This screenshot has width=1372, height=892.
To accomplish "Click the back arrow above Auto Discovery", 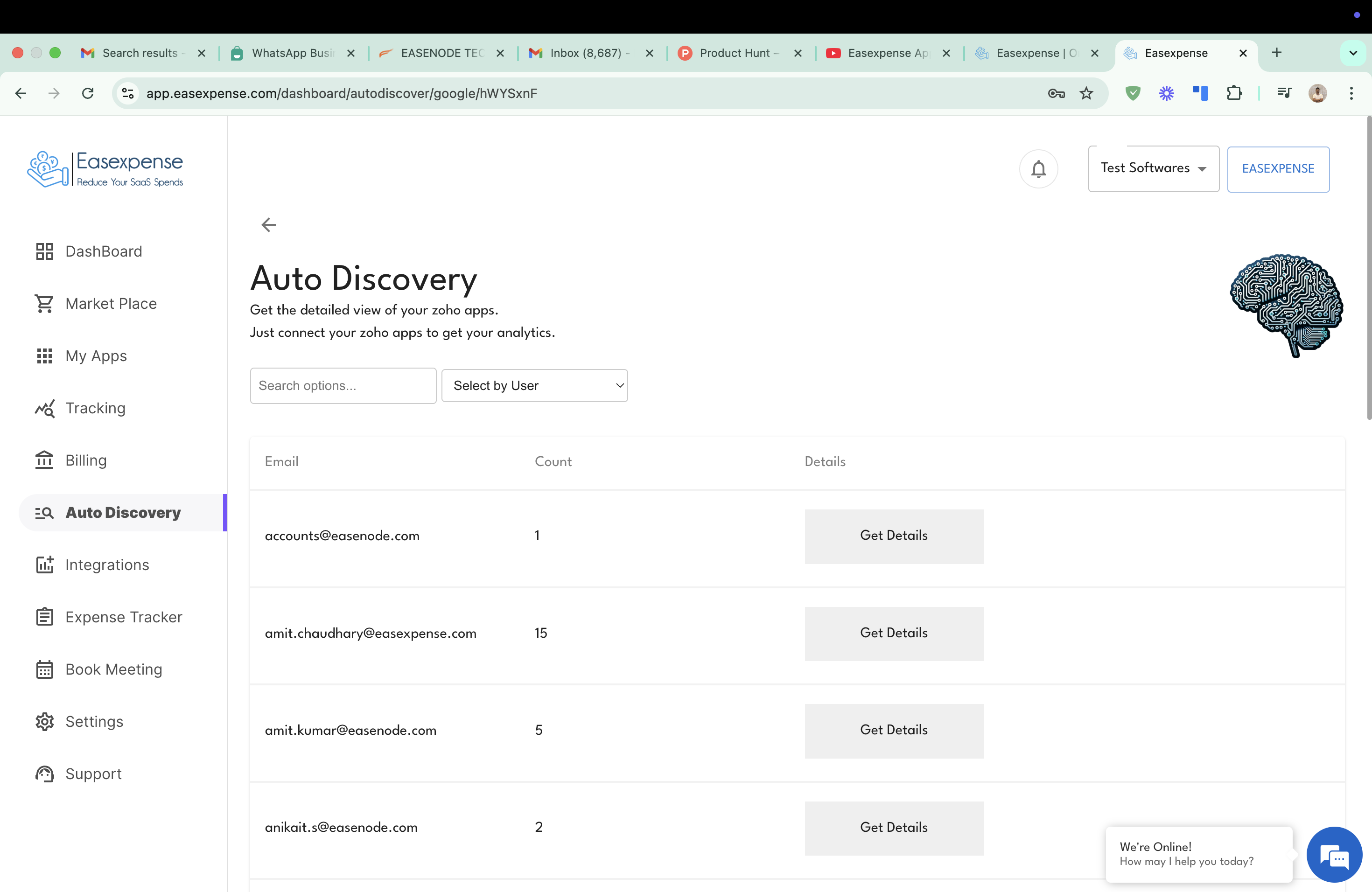I will pyautogui.click(x=269, y=225).
